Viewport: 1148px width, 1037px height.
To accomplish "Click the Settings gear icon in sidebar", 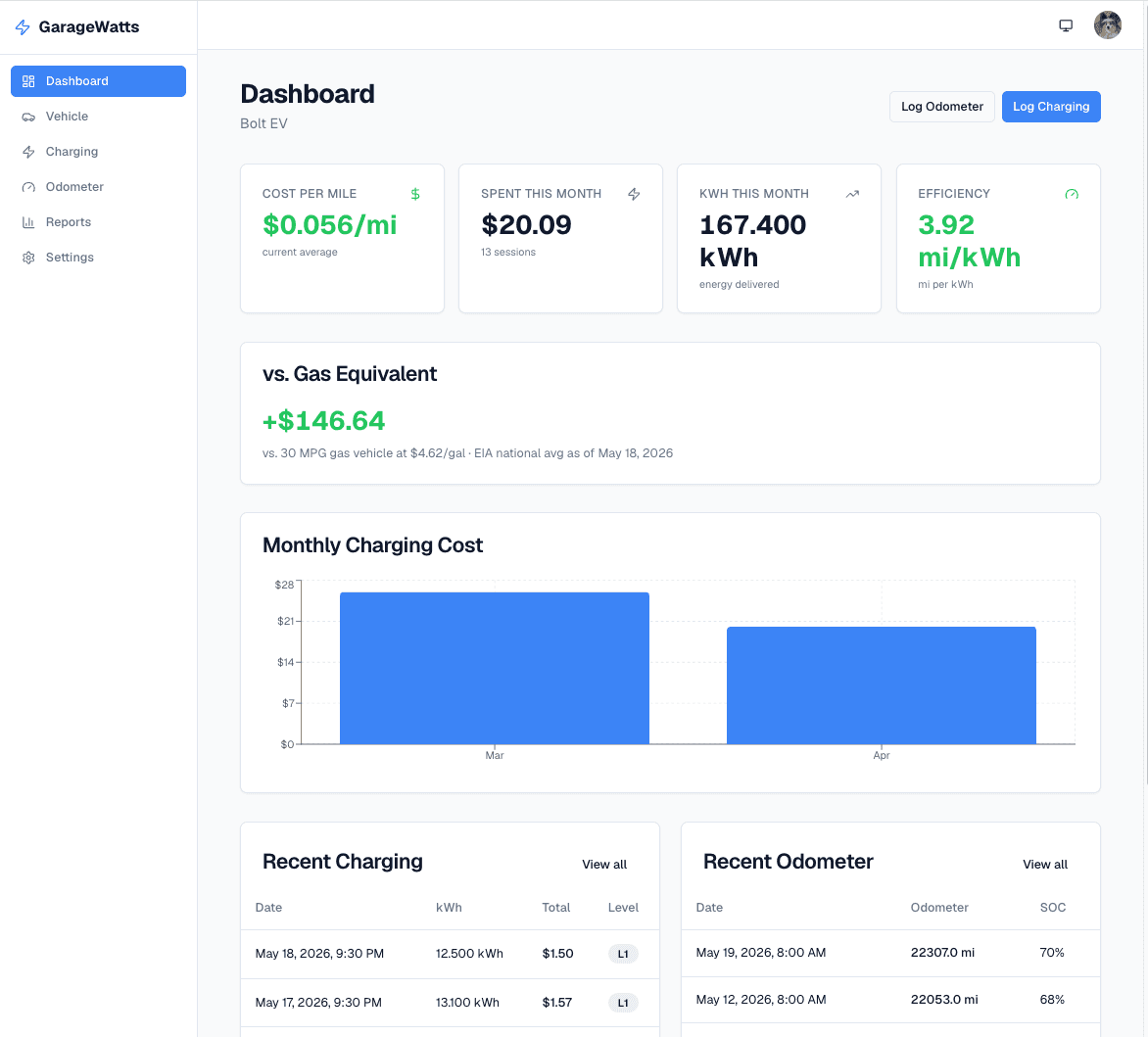I will pyautogui.click(x=28, y=257).
